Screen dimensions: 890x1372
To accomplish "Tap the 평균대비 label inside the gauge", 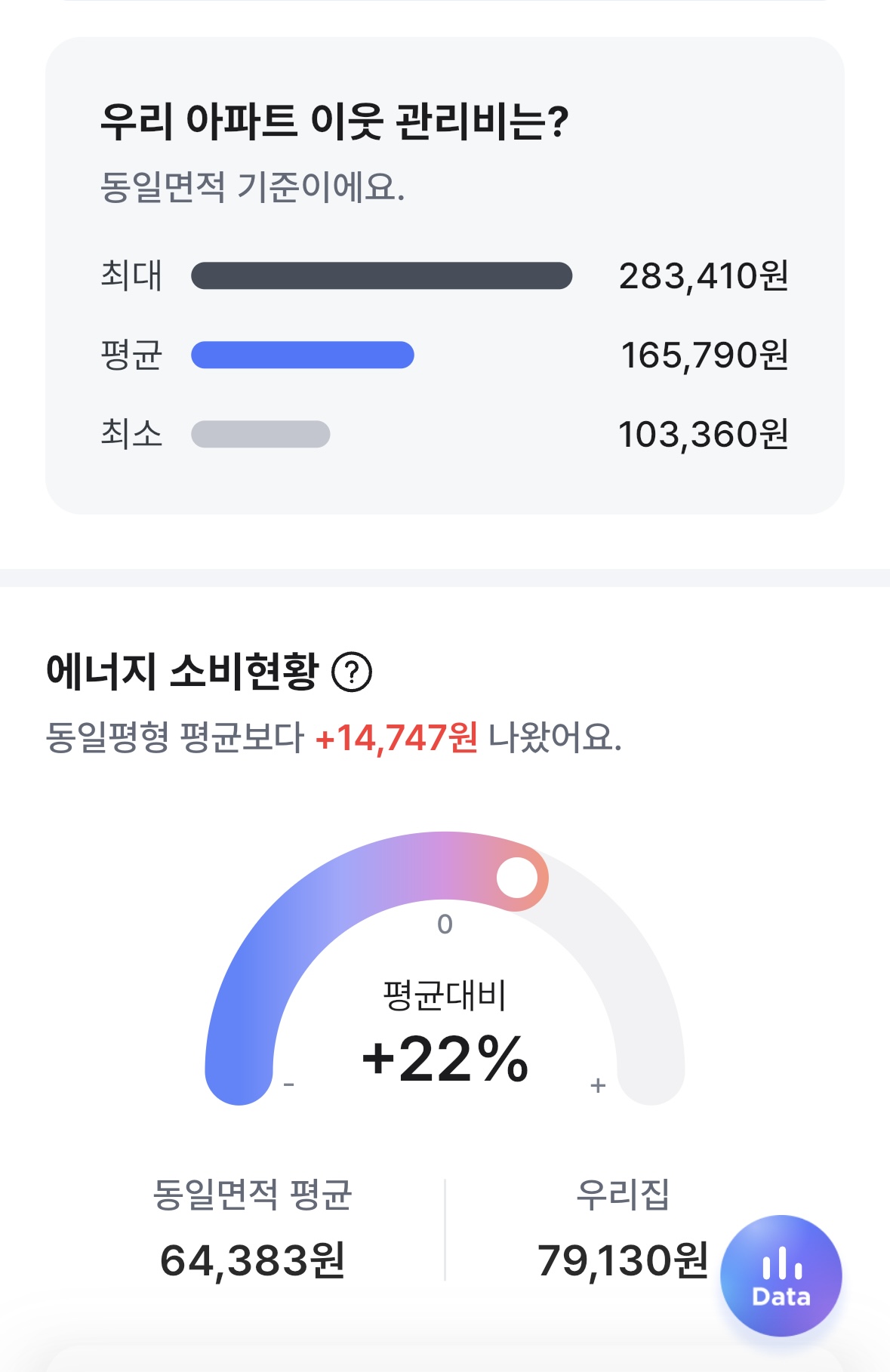I will [x=445, y=995].
